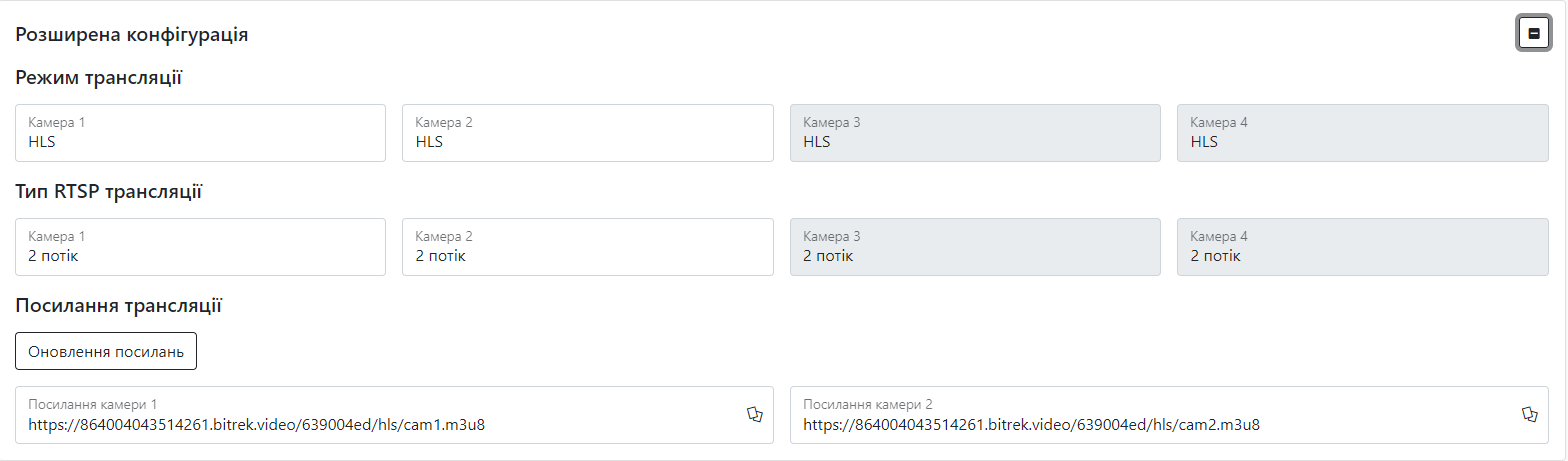The image size is (1568, 461).
Task: Click the Розширена конфігурація heading
Action: click(x=132, y=35)
